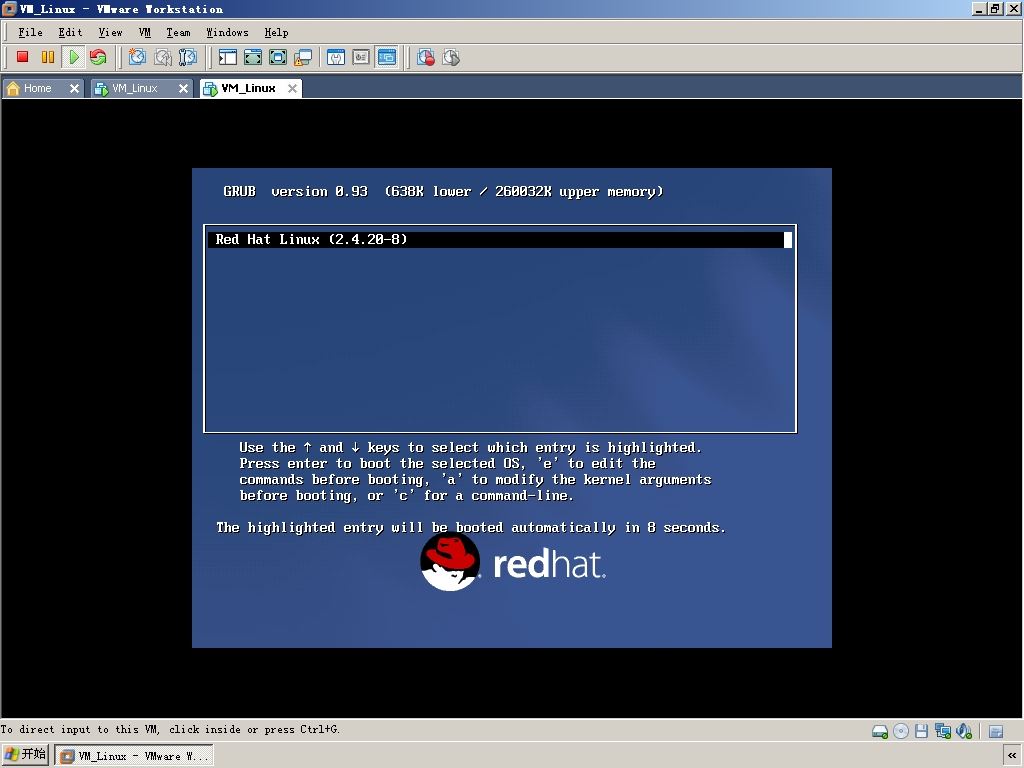Switch to Quick Switch mode icon

click(x=253, y=57)
